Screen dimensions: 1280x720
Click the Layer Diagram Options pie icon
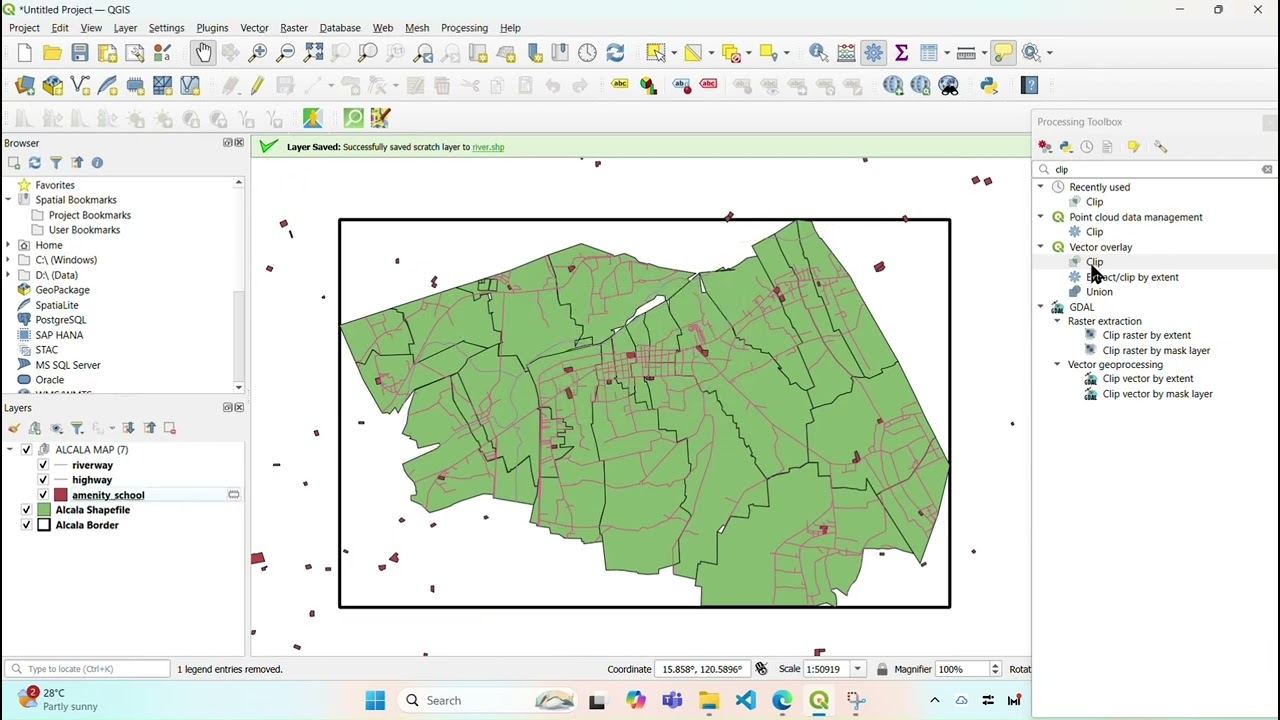(648, 86)
